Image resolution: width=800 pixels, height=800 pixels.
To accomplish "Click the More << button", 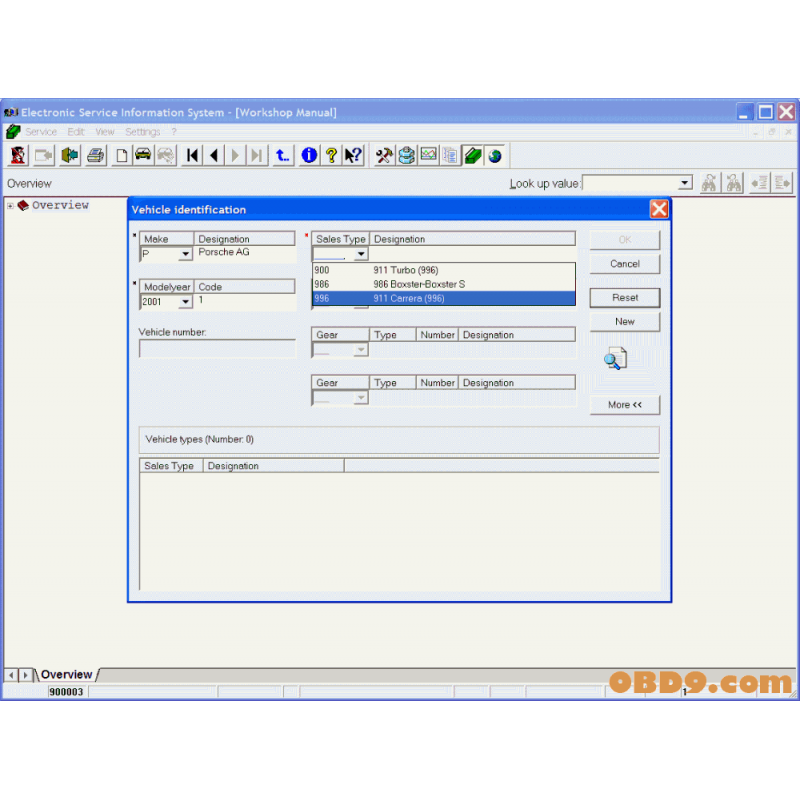I will [x=624, y=405].
